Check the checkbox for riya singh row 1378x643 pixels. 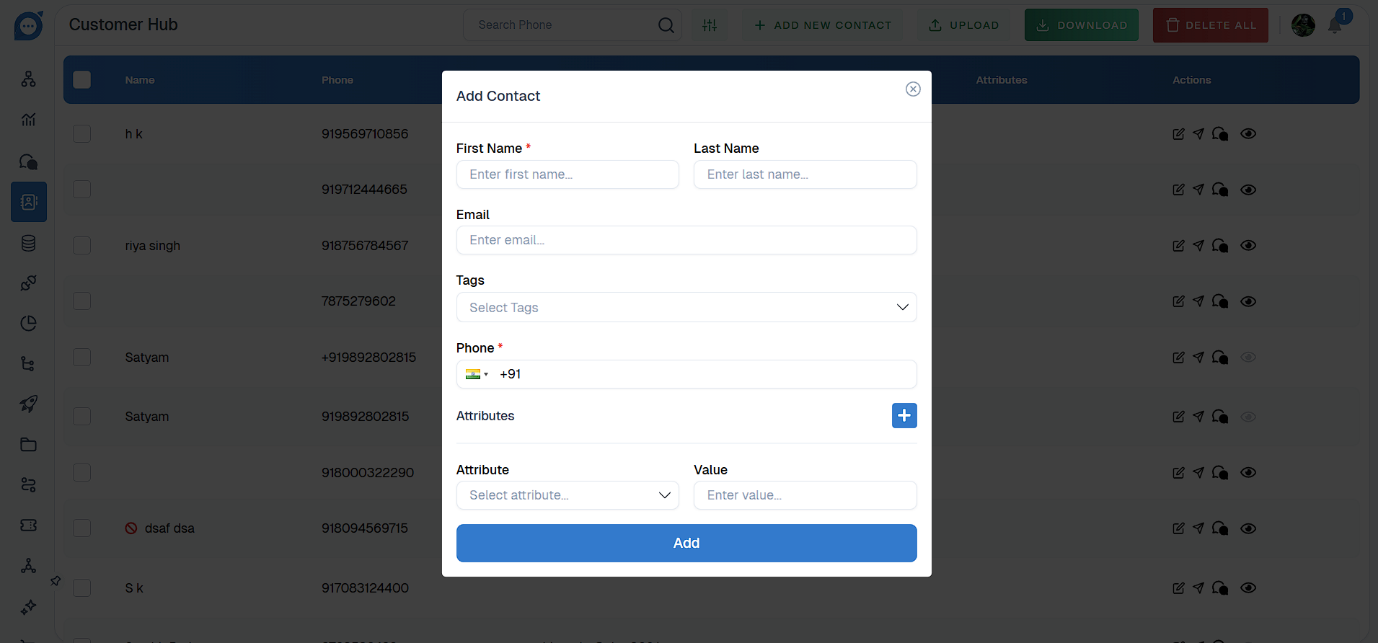coord(82,246)
